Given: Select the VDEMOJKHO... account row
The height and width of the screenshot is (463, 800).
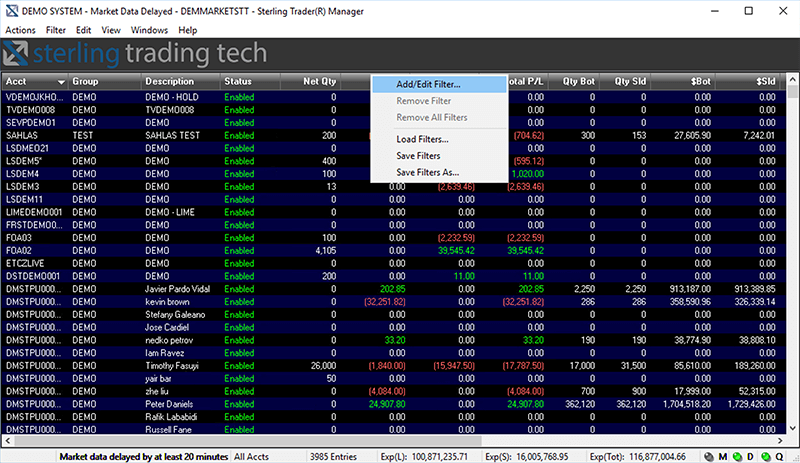Looking at the screenshot, I should pyautogui.click(x=393, y=97).
